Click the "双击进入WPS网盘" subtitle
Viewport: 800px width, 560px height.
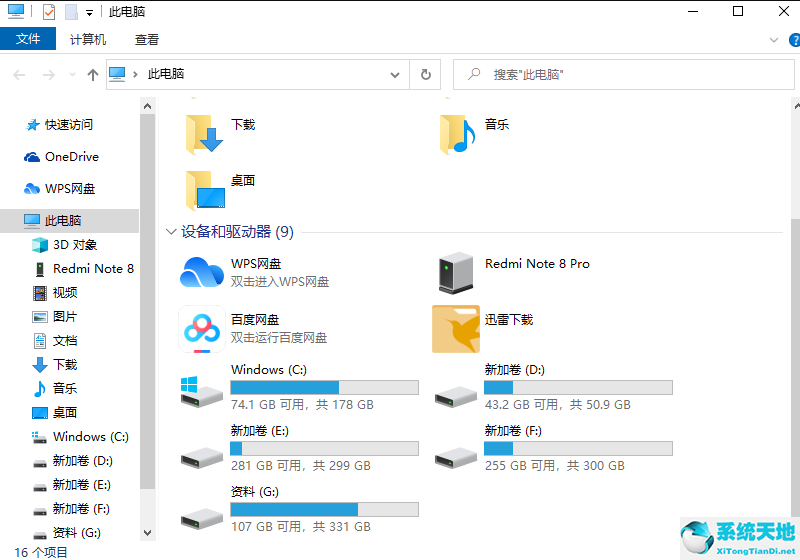(280, 282)
